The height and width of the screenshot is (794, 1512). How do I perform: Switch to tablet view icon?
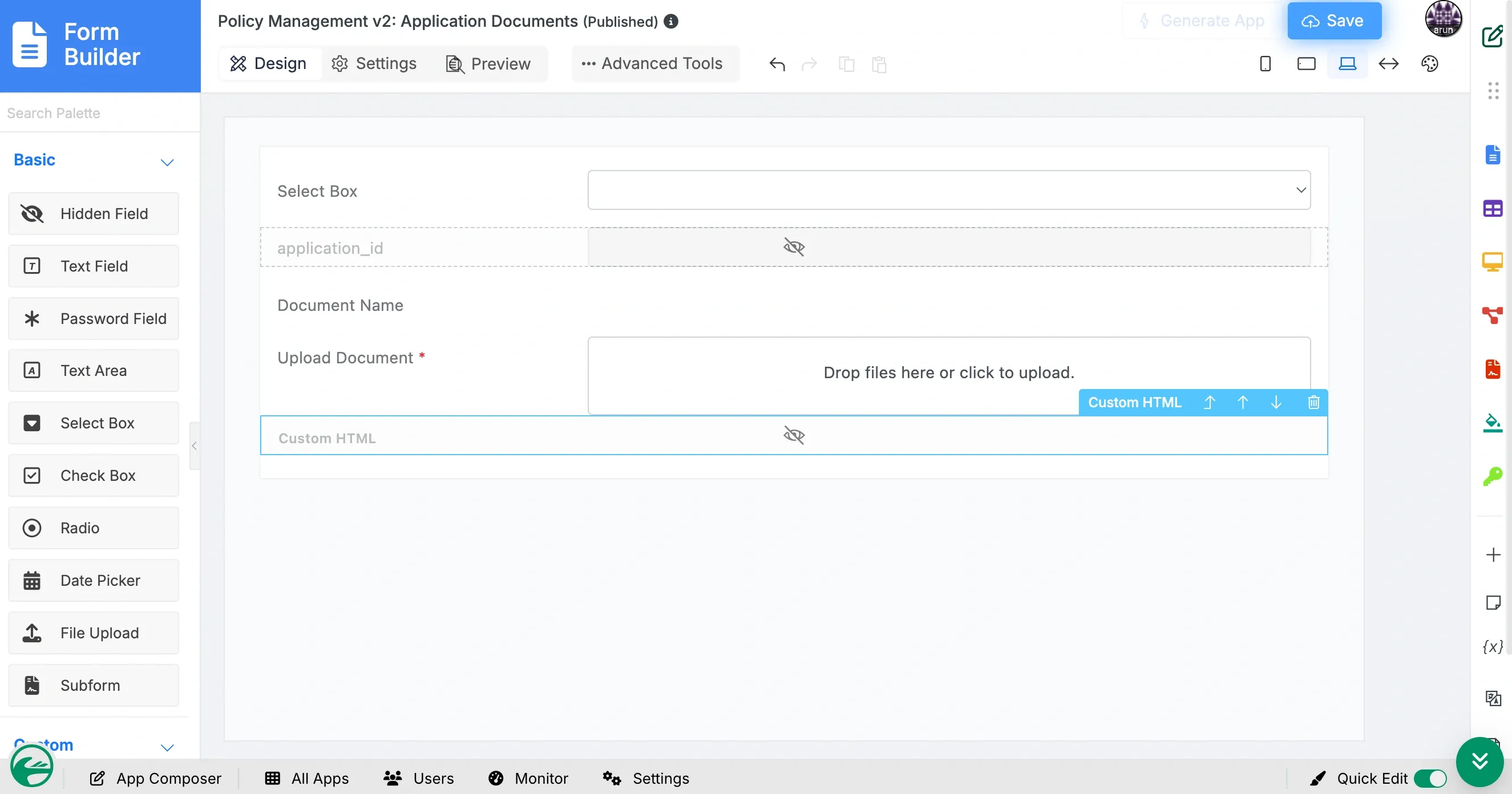pos(1306,64)
